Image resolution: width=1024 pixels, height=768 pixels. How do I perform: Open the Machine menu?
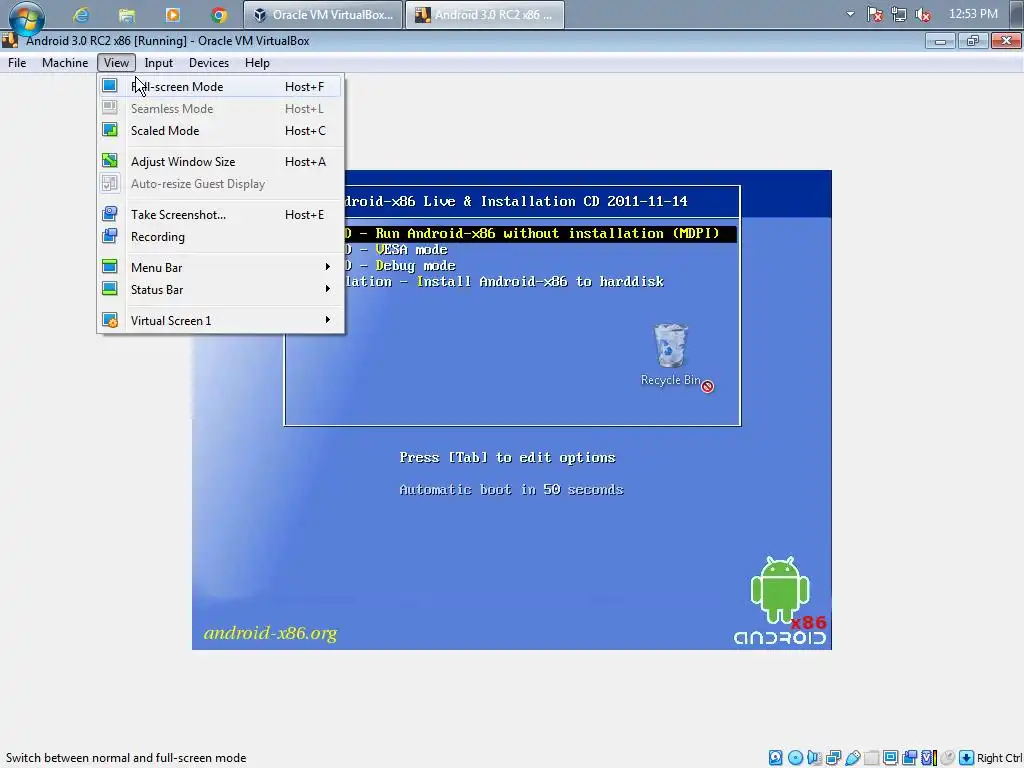(x=65, y=63)
